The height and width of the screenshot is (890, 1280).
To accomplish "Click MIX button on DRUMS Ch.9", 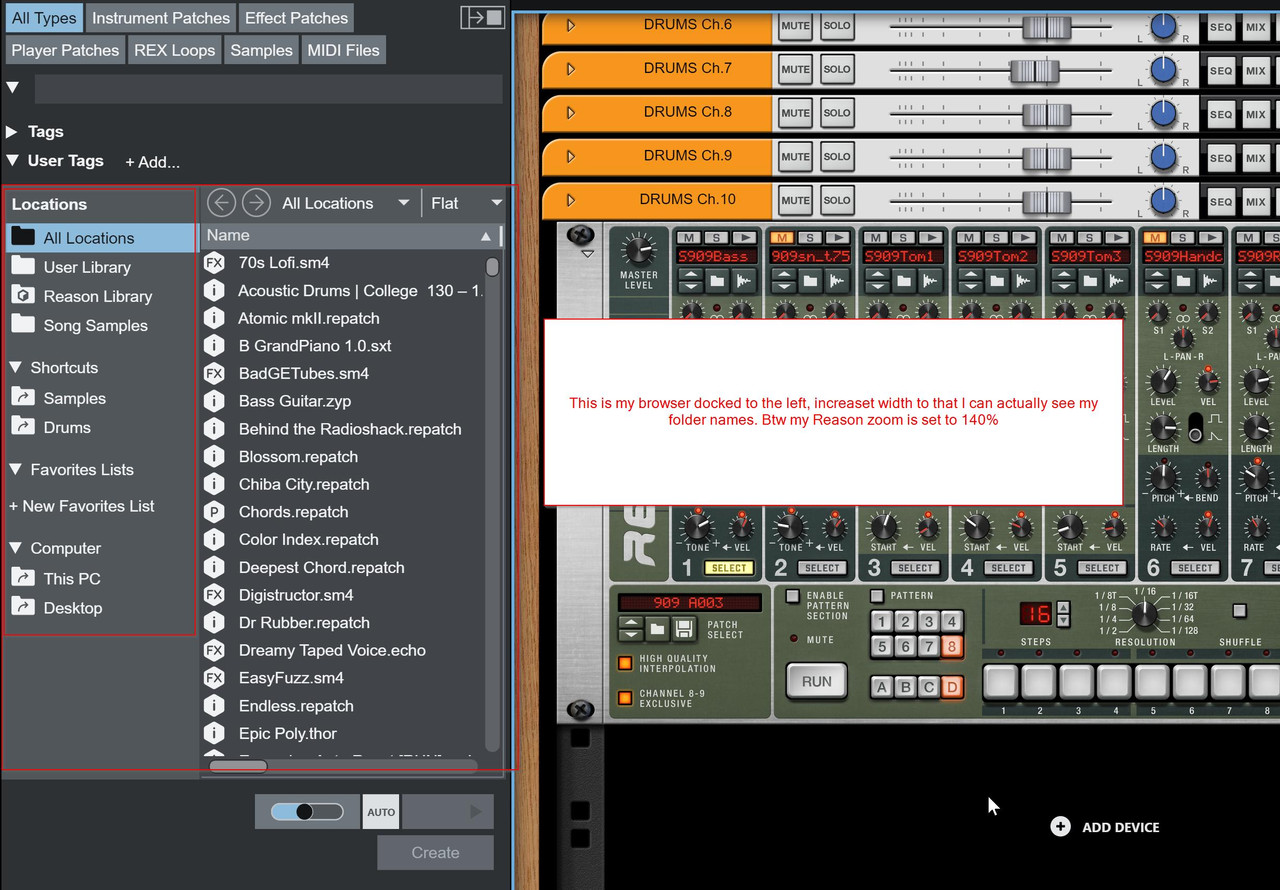I will click(x=1256, y=157).
